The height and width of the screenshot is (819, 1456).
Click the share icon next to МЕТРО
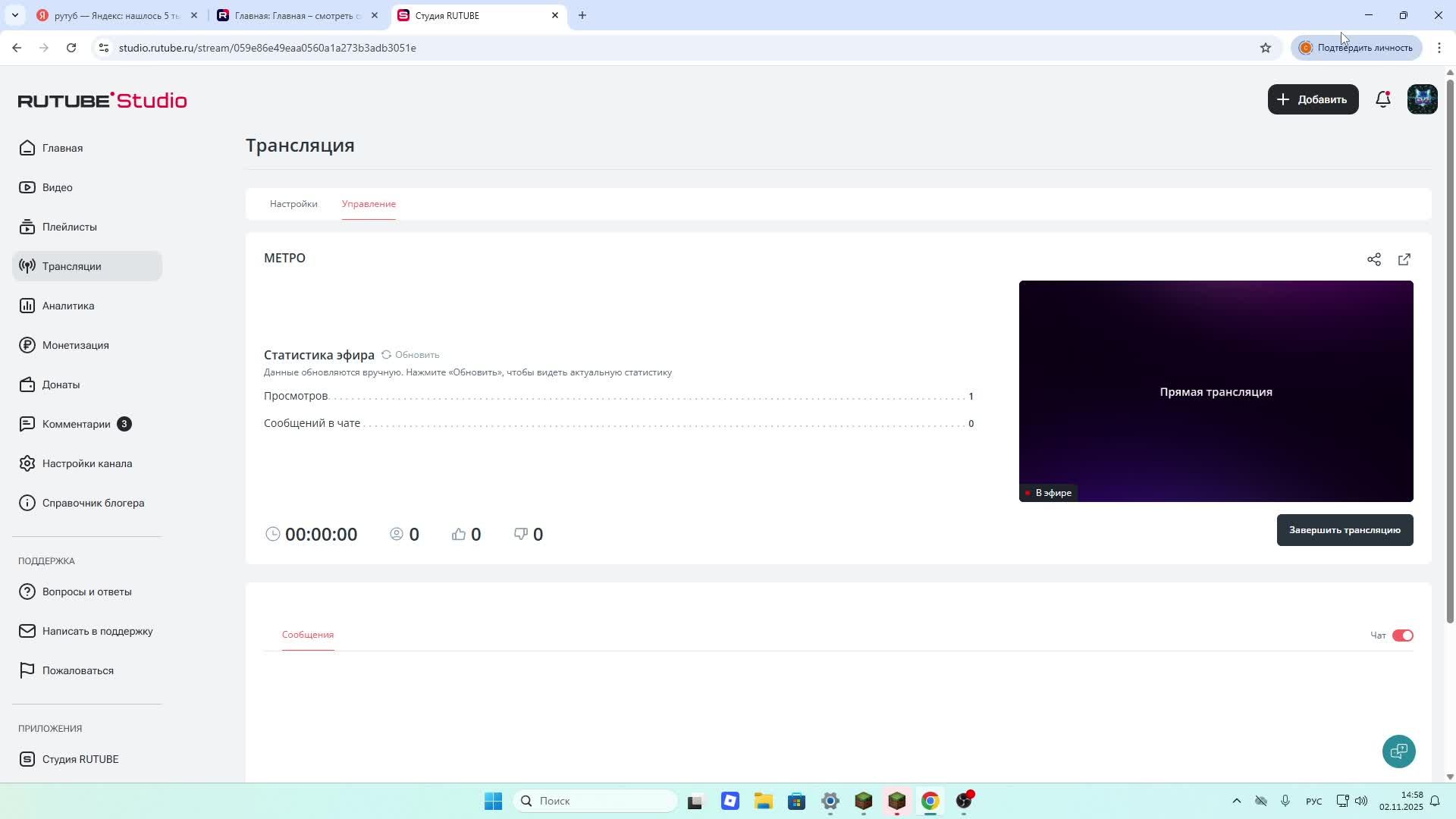coord(1373,259)
